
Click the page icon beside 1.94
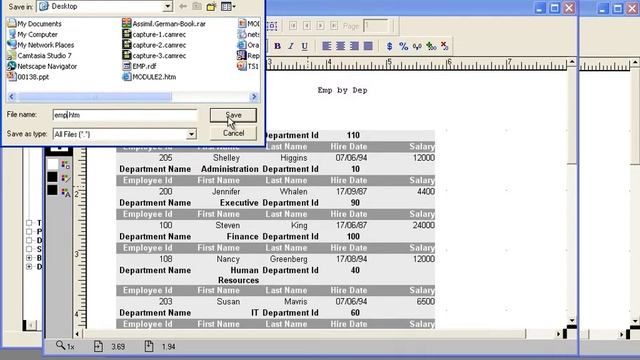point(149,346)
